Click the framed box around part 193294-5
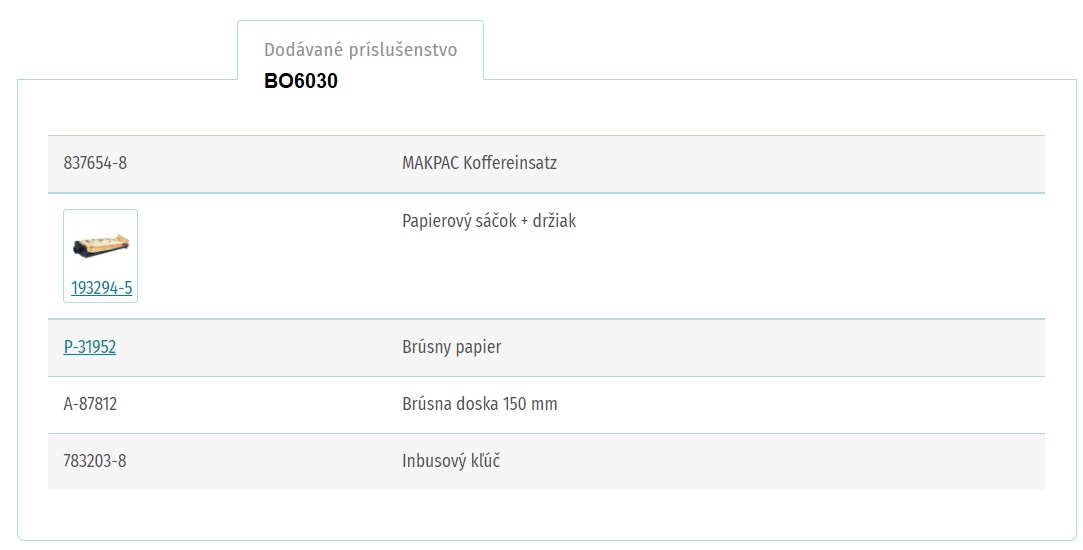1083x550 pixels. pos(101,256)
